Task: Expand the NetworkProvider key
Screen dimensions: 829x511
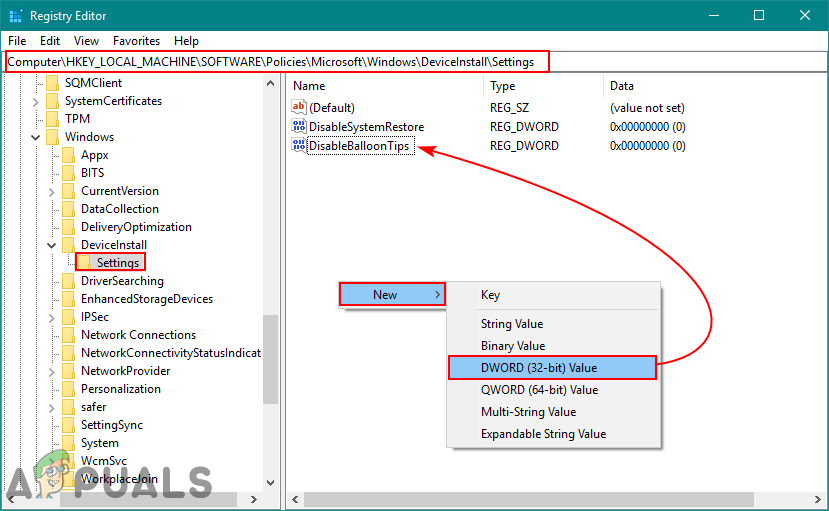Action: click(51, 371)
